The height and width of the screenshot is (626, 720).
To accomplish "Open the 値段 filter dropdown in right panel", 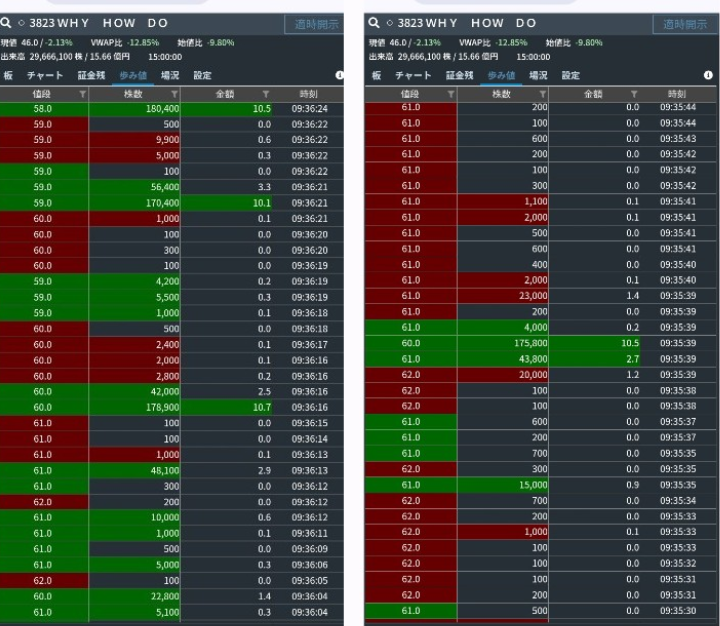I will point(450,93).
